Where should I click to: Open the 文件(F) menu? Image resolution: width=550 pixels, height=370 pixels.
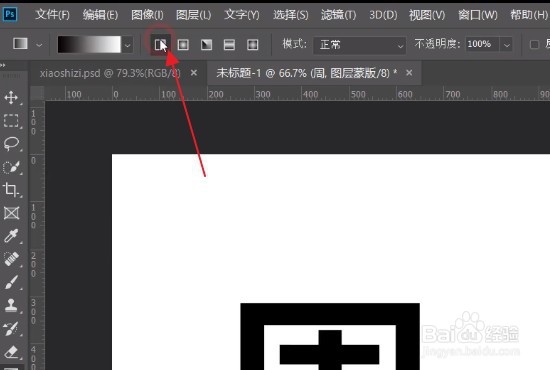[52, 15]
